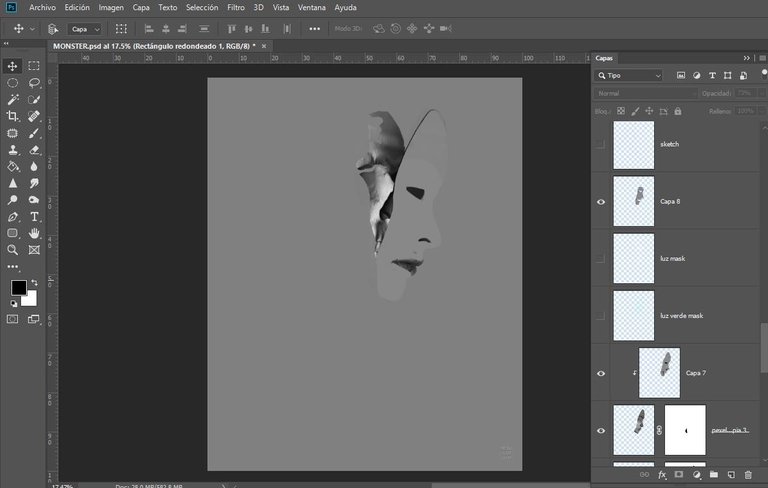Create a new layer group
The height and width of the screenshot is (488, 768).
(x=714, y=474)
